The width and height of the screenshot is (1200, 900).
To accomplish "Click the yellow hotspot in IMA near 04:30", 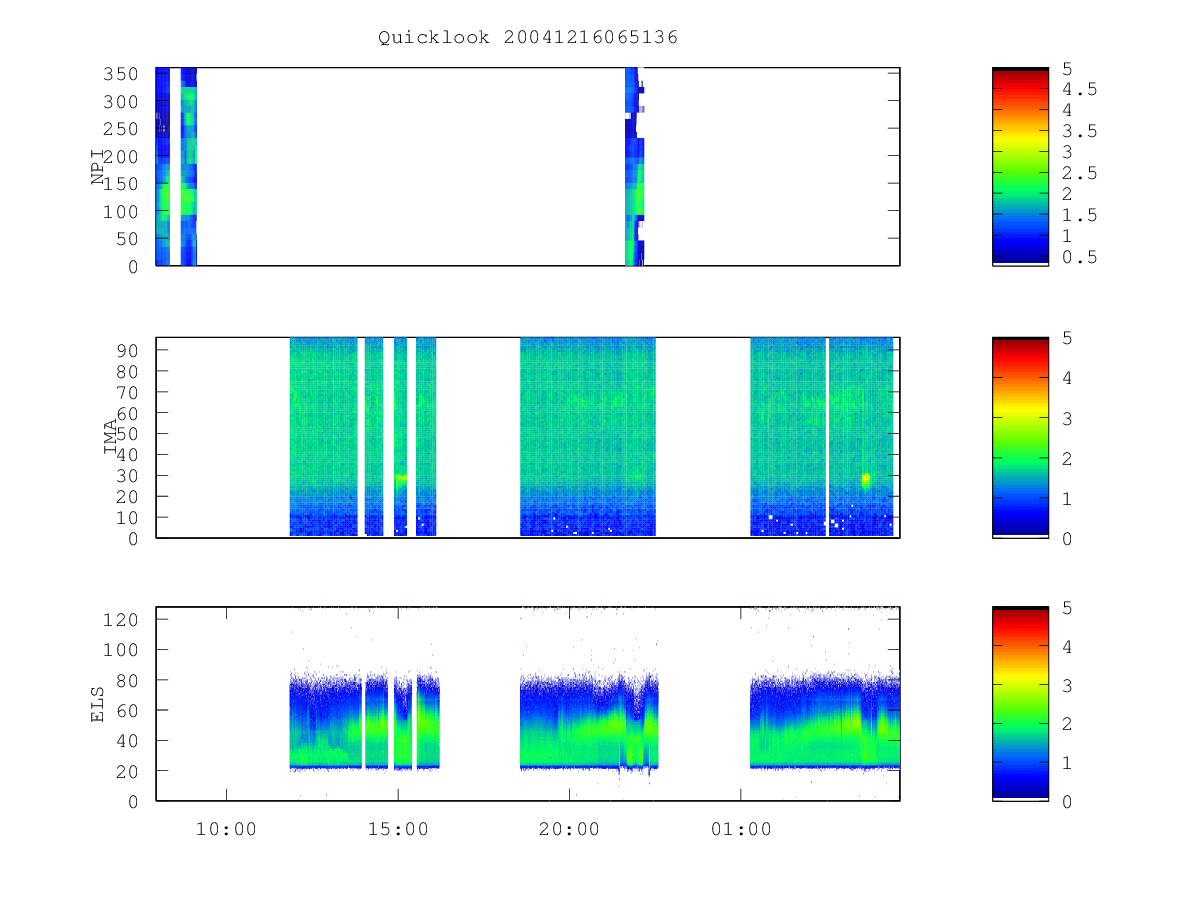I will point(866,480).
